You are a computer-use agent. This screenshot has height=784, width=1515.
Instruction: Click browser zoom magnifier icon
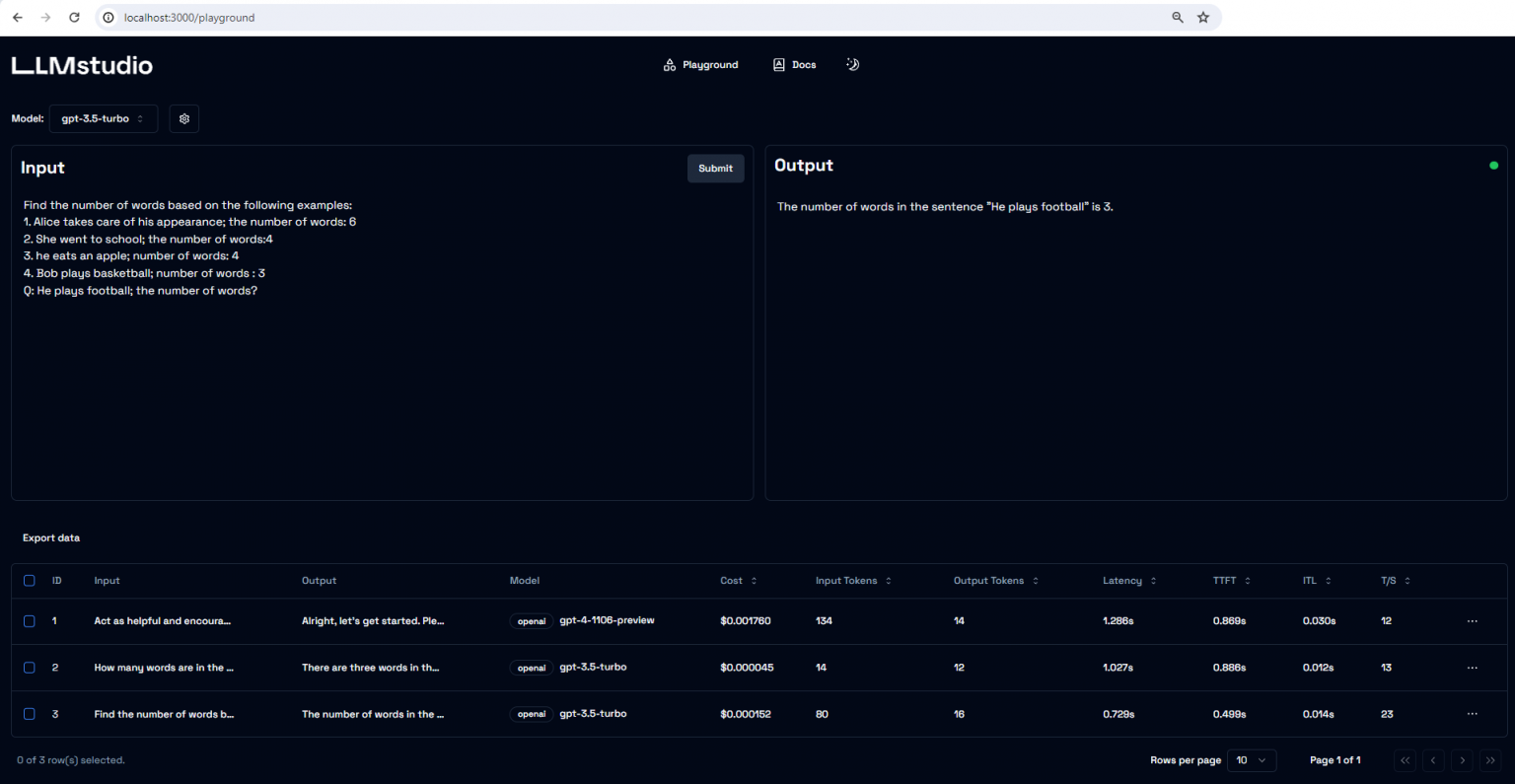tap(1177, 18)
